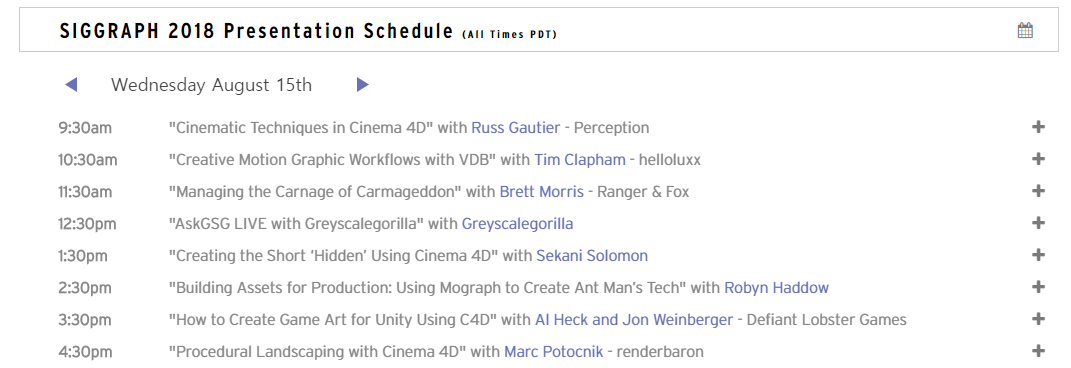Open the calendar icon in schedule header
Screen dimensions: 1071x368
pos(1025,30)
